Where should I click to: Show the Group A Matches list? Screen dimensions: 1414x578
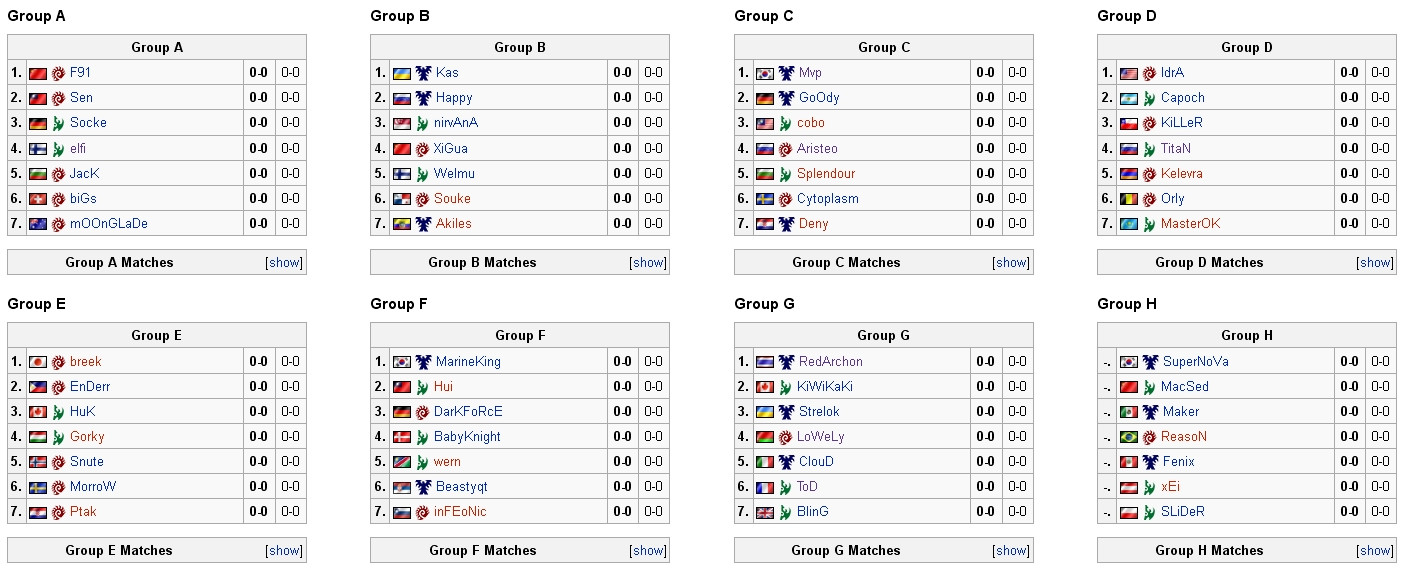[284, 263]
